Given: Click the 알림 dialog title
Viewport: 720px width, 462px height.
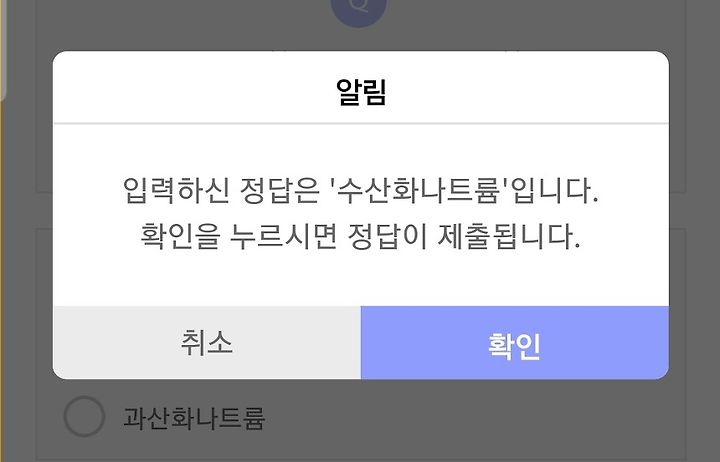Looking at the screenshot, I should coord(361,92).
